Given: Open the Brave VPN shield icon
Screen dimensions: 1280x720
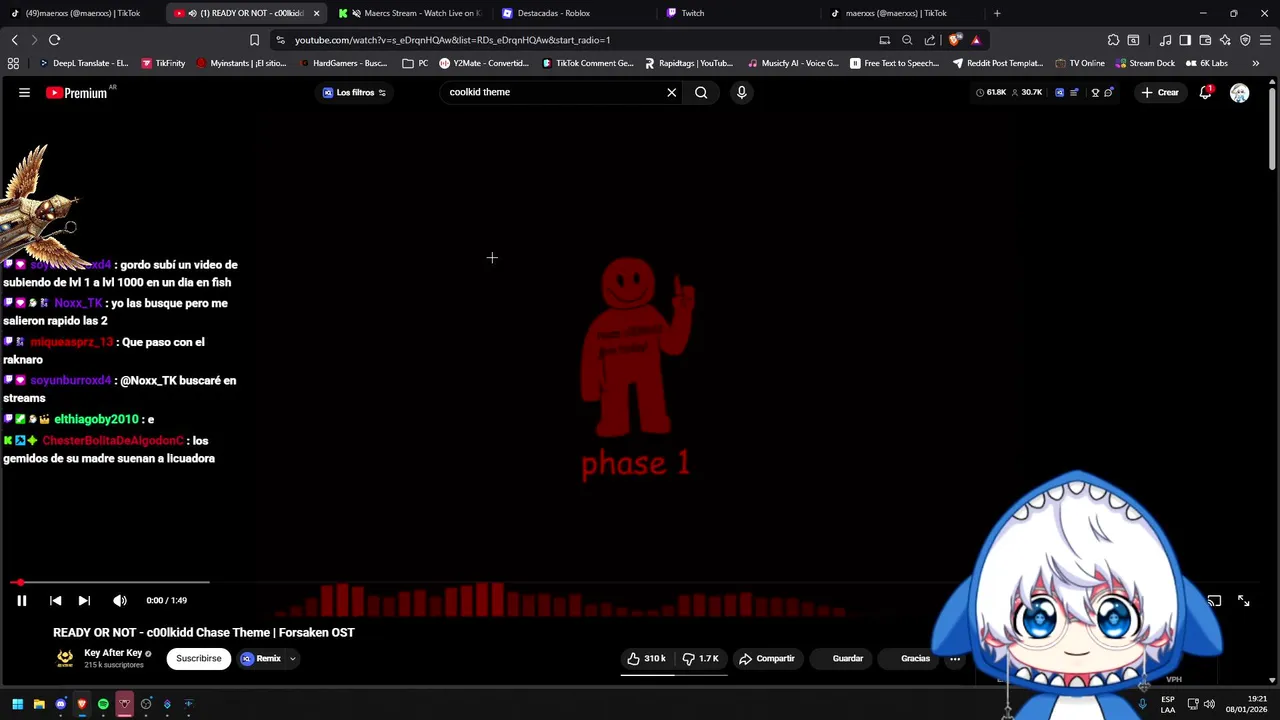Looking at the screenshot, I should 1245,40.
